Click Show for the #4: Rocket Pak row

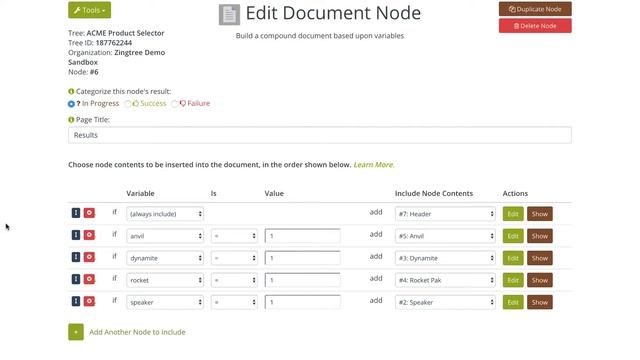tap(540, 280)
